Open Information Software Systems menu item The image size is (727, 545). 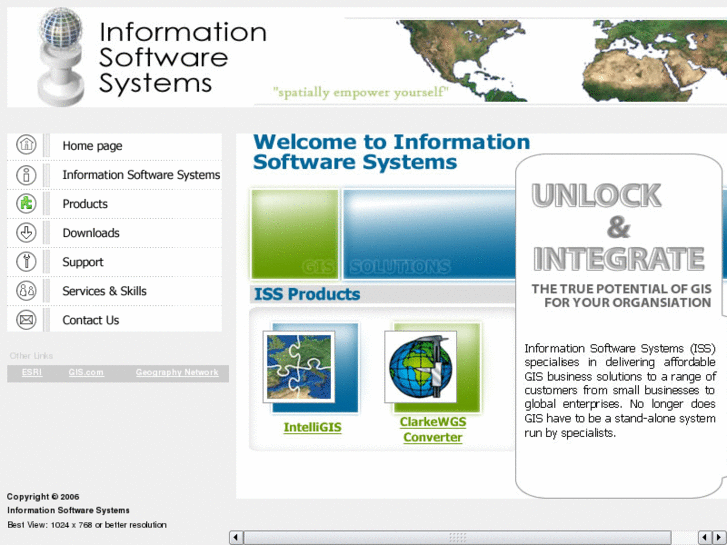141,175
